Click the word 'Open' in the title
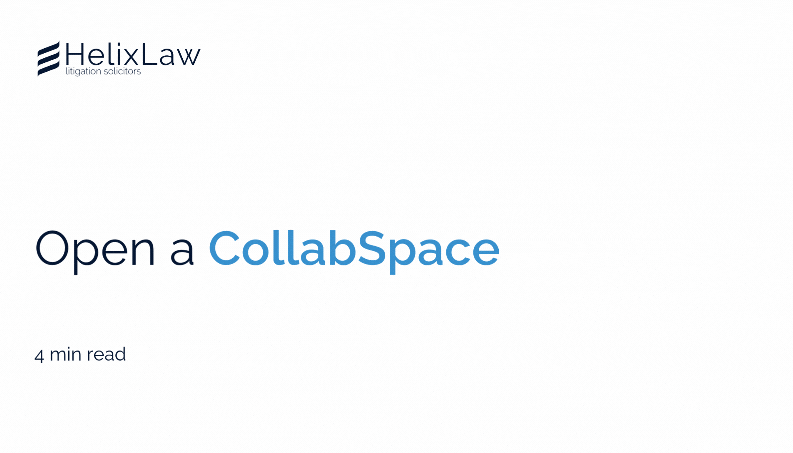The width and height of the screenshot is (793, 453). [95, 250]
